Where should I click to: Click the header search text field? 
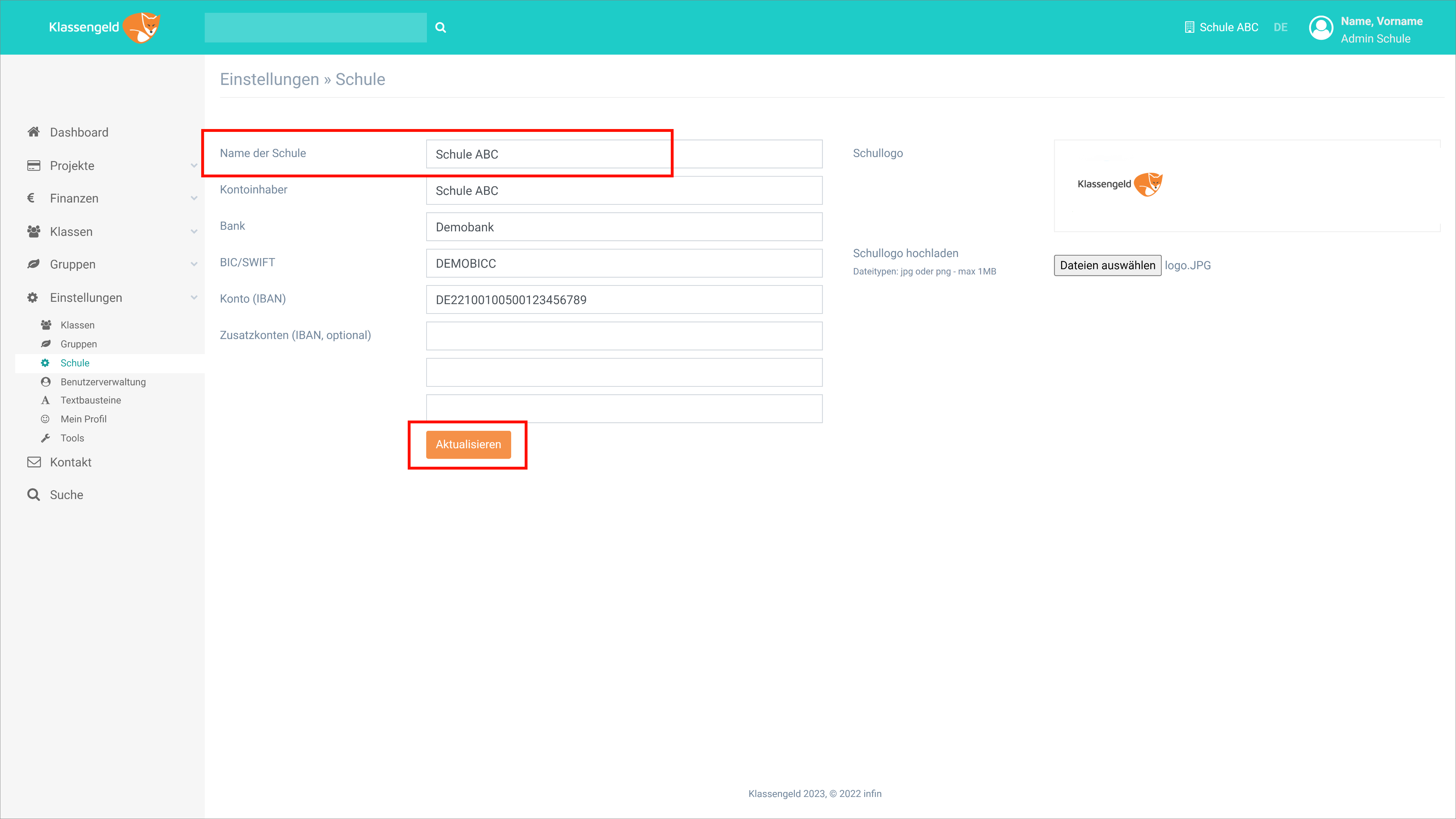coord(315,27)
